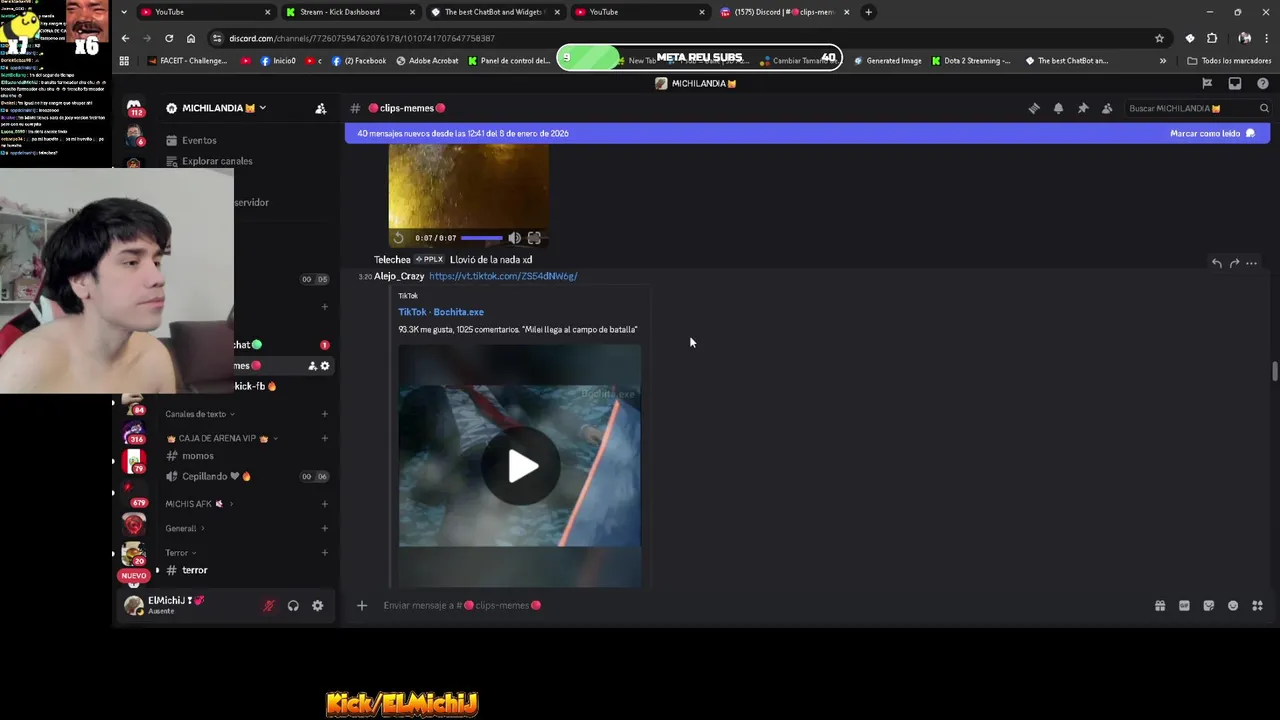
Task: Bookmark this page star icon
Action: [1159, 38]
